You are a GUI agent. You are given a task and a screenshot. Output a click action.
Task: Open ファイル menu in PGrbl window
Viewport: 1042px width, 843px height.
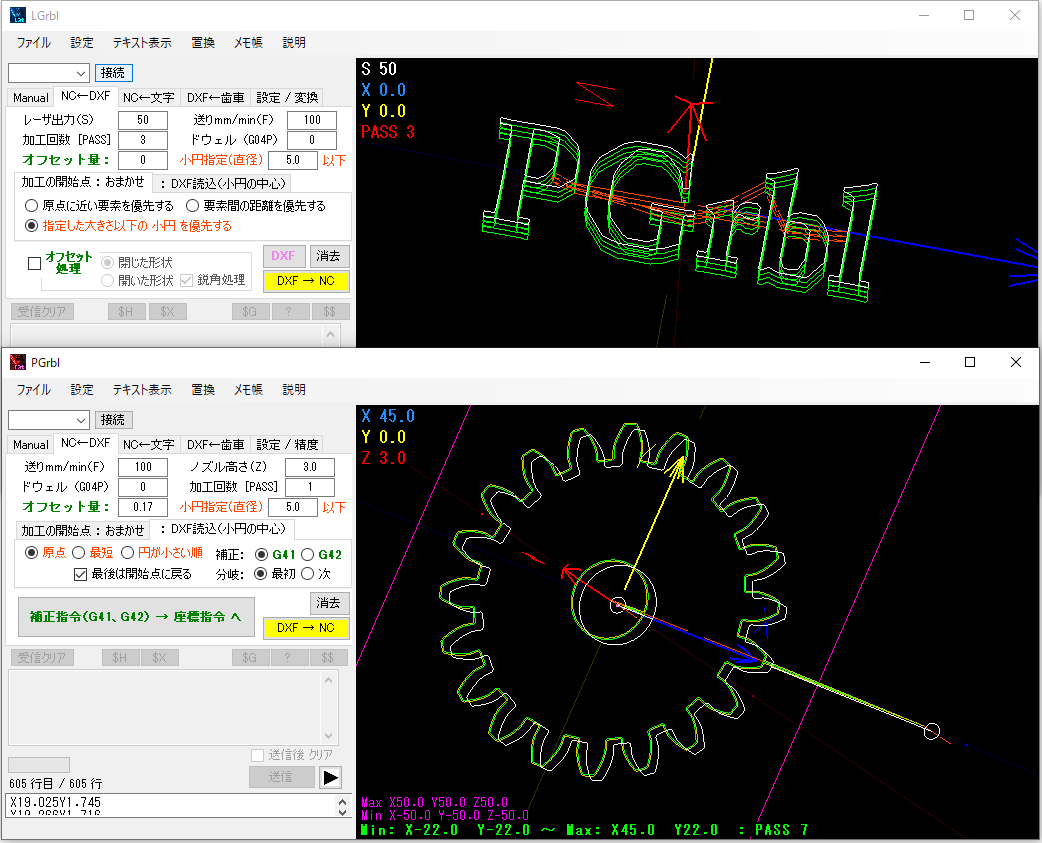34,389
